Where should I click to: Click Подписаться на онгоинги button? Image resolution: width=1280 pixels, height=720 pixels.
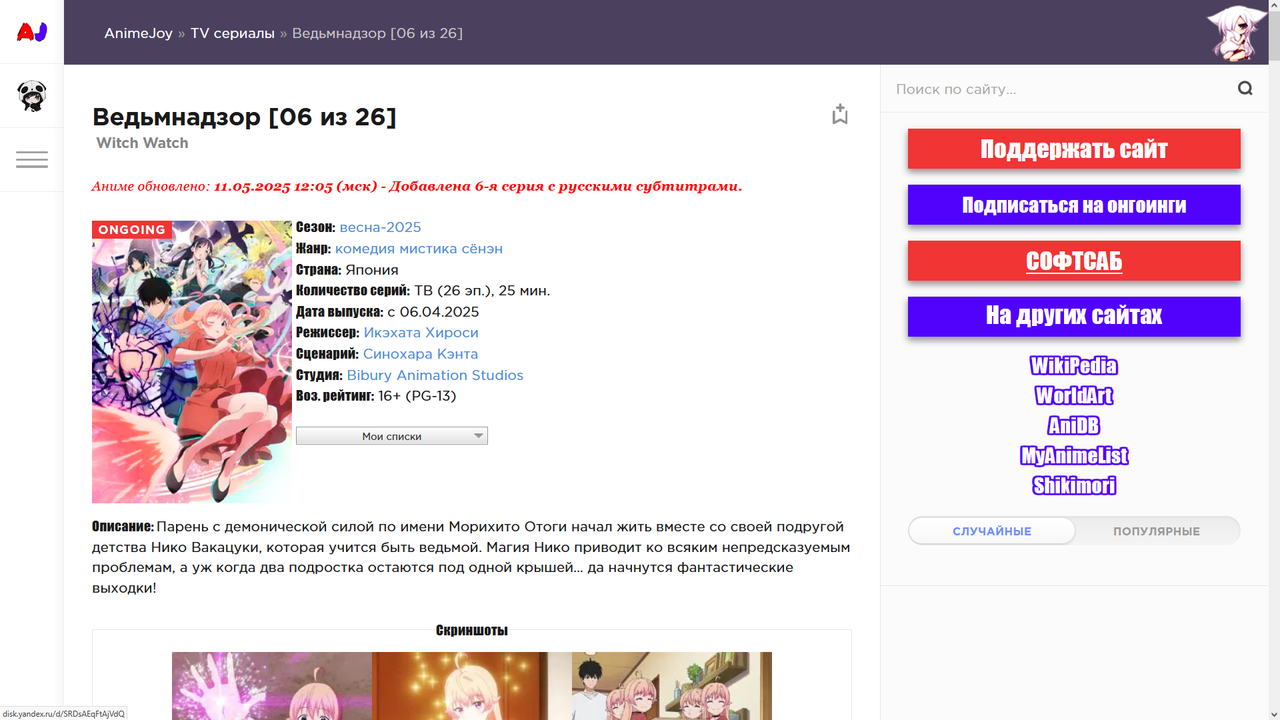coord(1074,205)
